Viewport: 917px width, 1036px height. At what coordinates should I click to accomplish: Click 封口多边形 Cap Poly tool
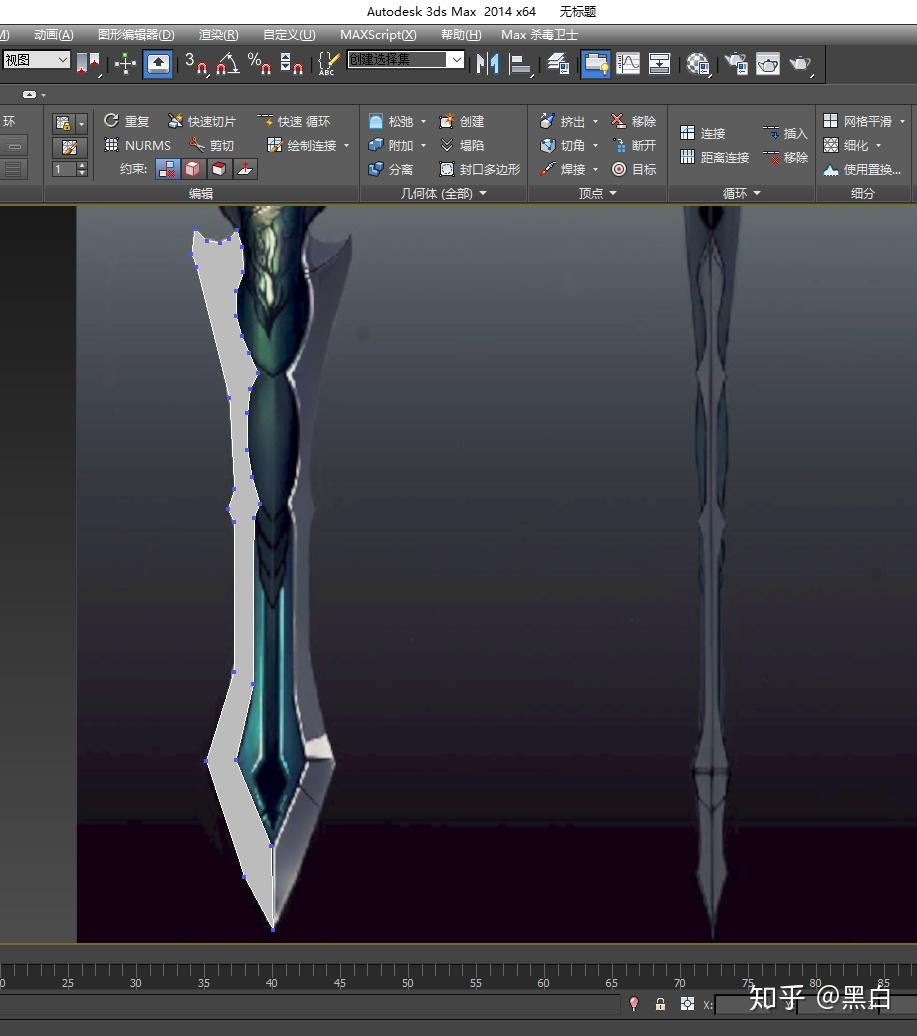point(480,169)
